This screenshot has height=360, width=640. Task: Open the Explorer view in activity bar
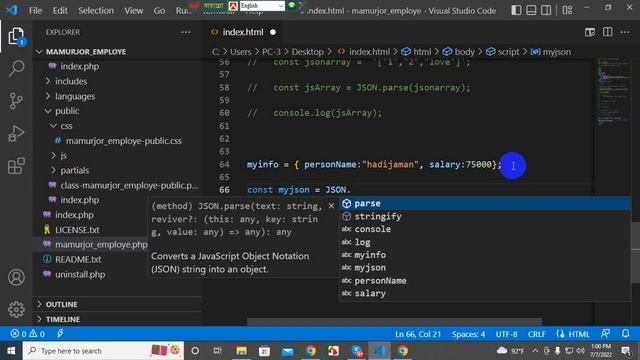coord(16,36)
